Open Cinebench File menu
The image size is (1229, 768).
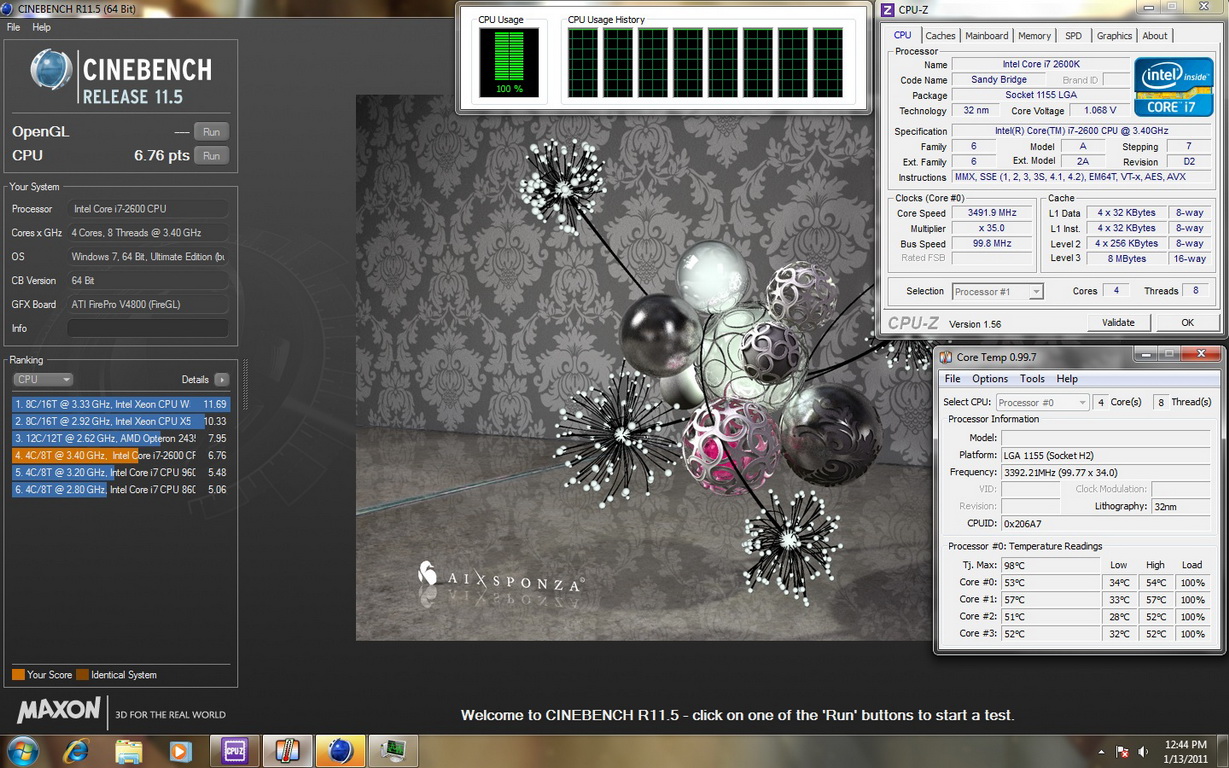click(x=13, y=27)
